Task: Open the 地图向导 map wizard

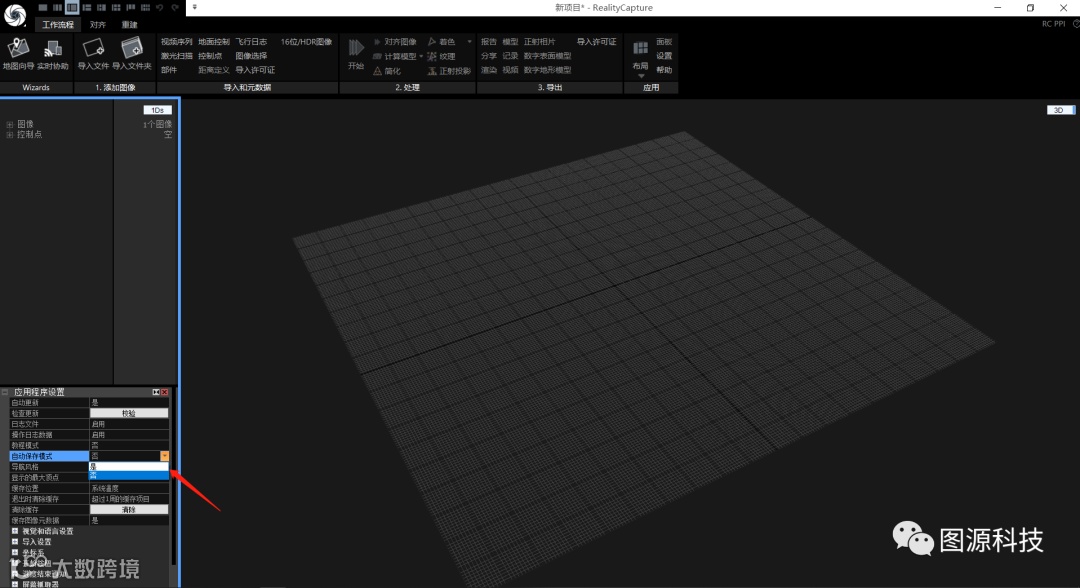Action: click(18, 54)
